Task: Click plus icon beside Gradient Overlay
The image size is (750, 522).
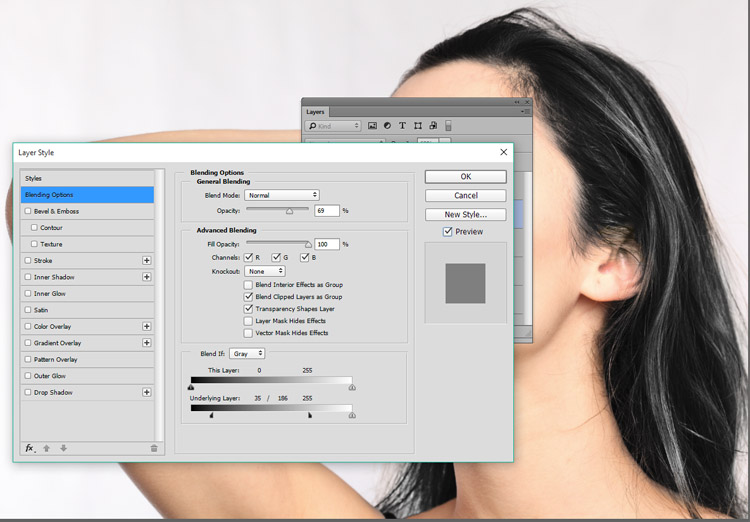Action: pos(147,343)
